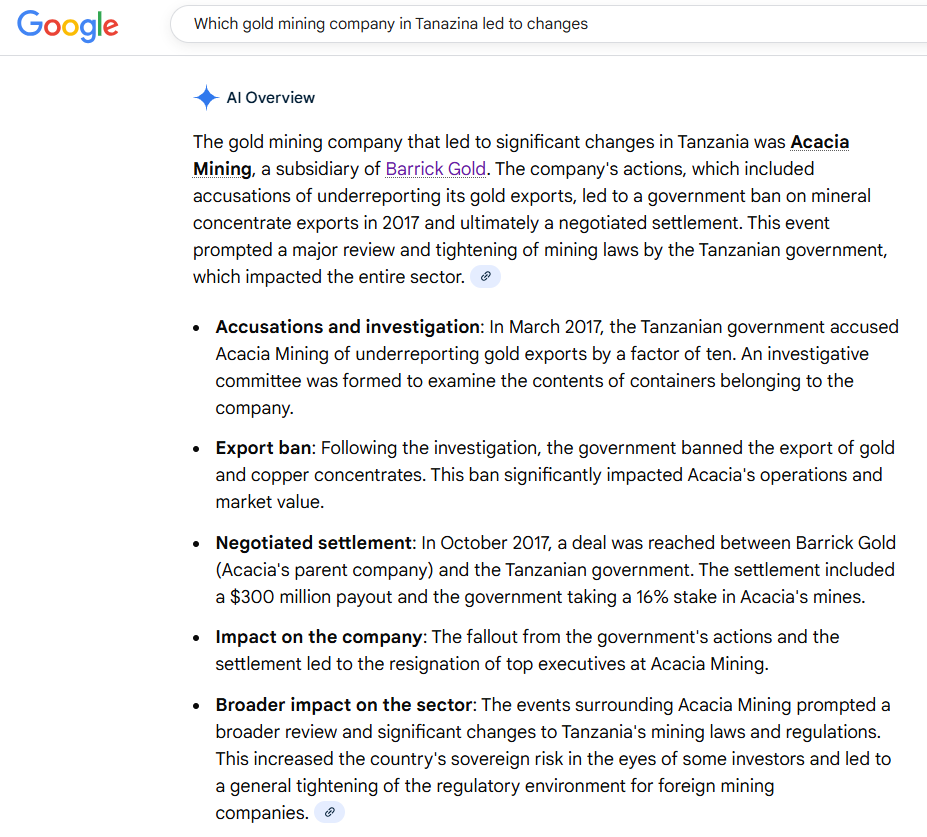Click the AI Overview sparkle icon
Viewport: 927px width, 837px height.
click(206, 98)
